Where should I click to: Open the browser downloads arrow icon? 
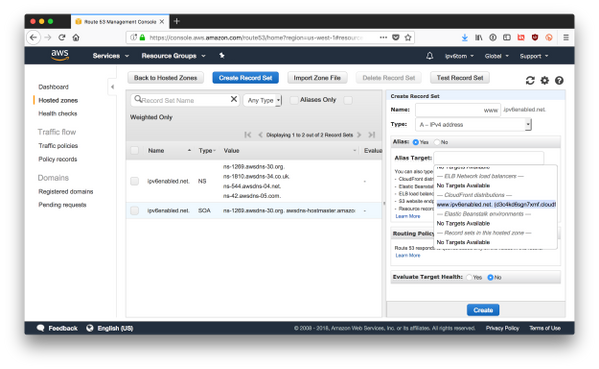(465, 37)
